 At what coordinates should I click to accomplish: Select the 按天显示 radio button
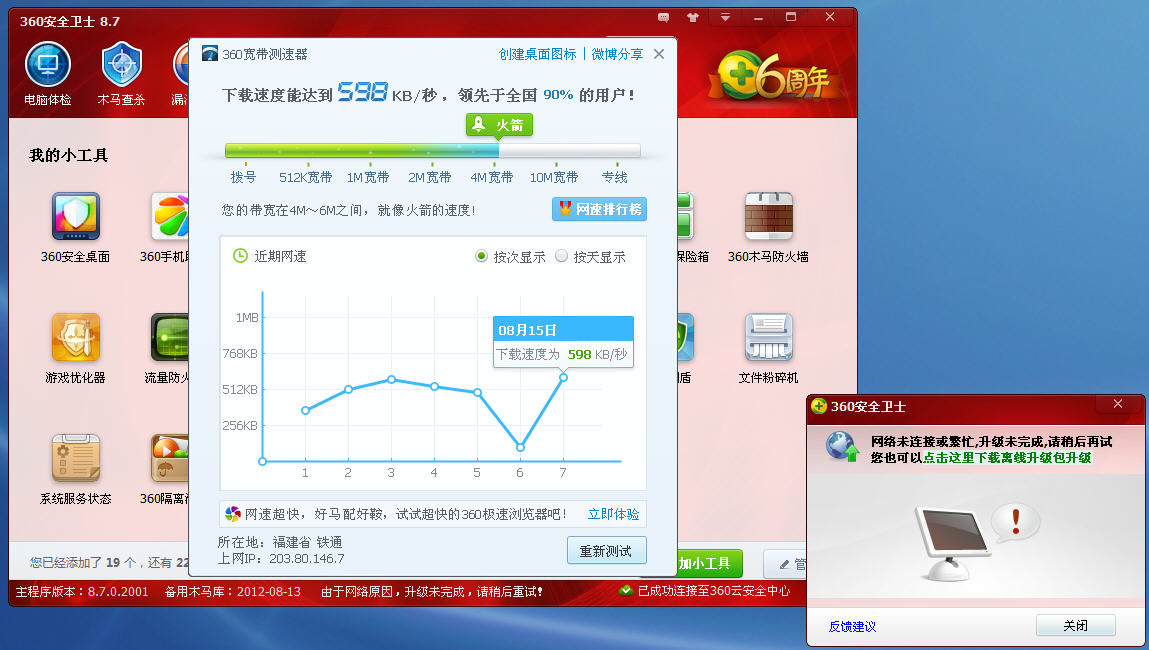click(x=561, y=256)
